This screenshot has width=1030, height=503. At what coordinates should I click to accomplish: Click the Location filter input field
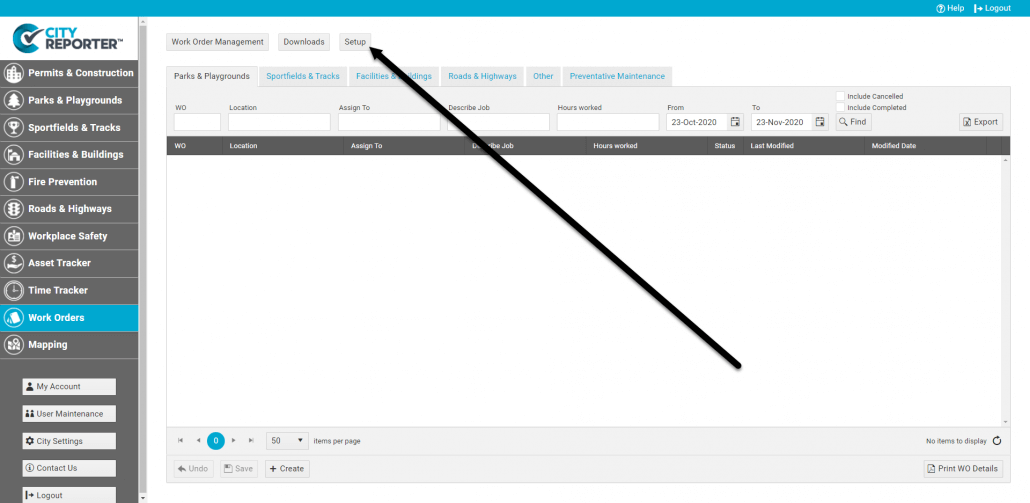279,122
